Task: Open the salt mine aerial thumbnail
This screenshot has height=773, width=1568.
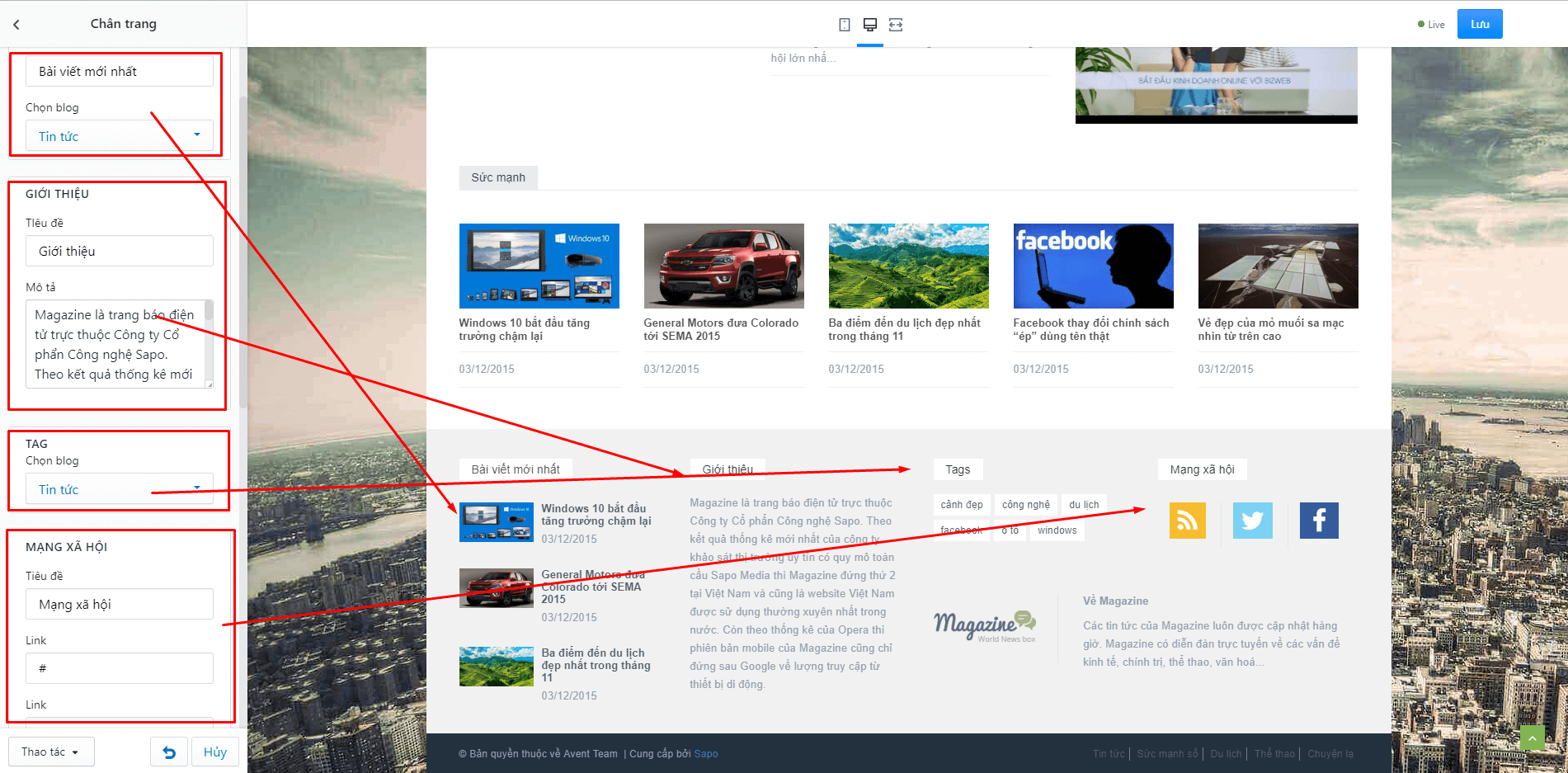Action: (1278, 266)
